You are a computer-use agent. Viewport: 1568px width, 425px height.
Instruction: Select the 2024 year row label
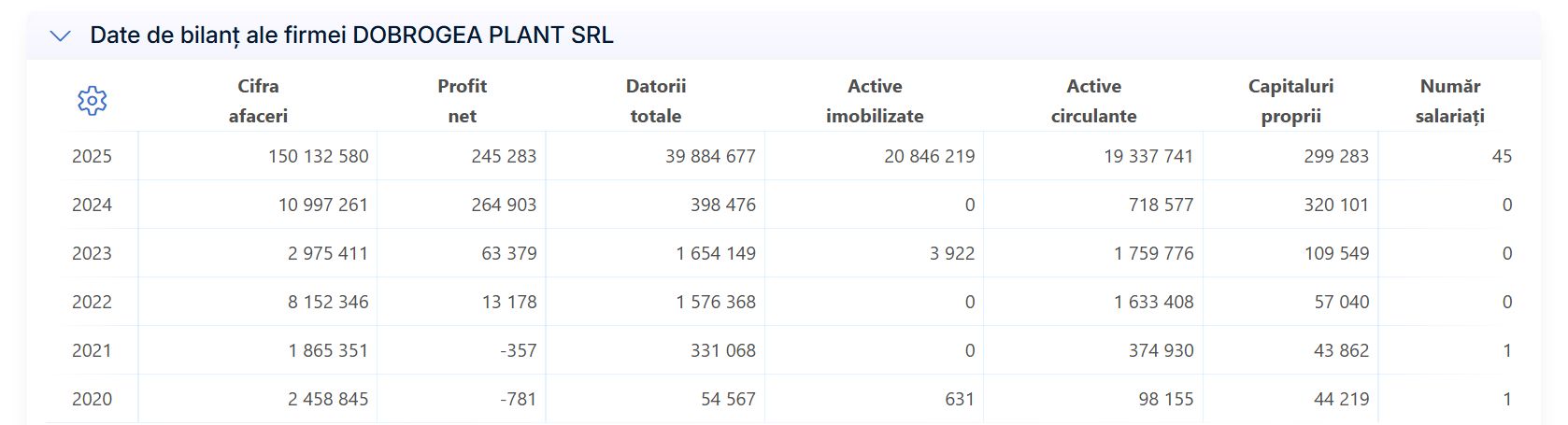[92, 205]
